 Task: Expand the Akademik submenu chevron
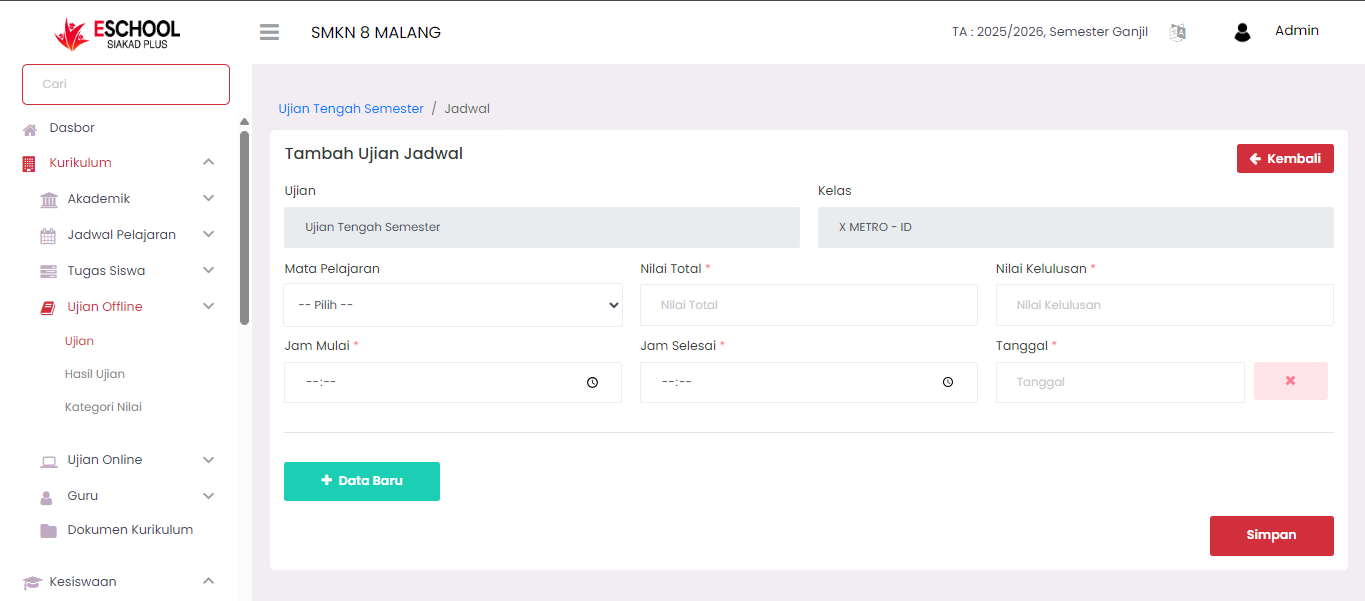pyautogui.click(x=208, y=199)
